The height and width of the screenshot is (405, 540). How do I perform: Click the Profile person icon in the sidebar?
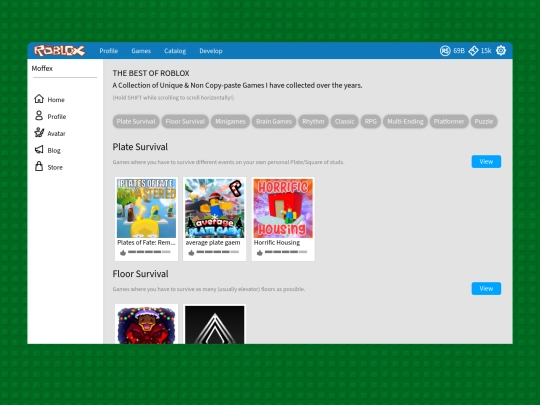(x=39, y=115)
